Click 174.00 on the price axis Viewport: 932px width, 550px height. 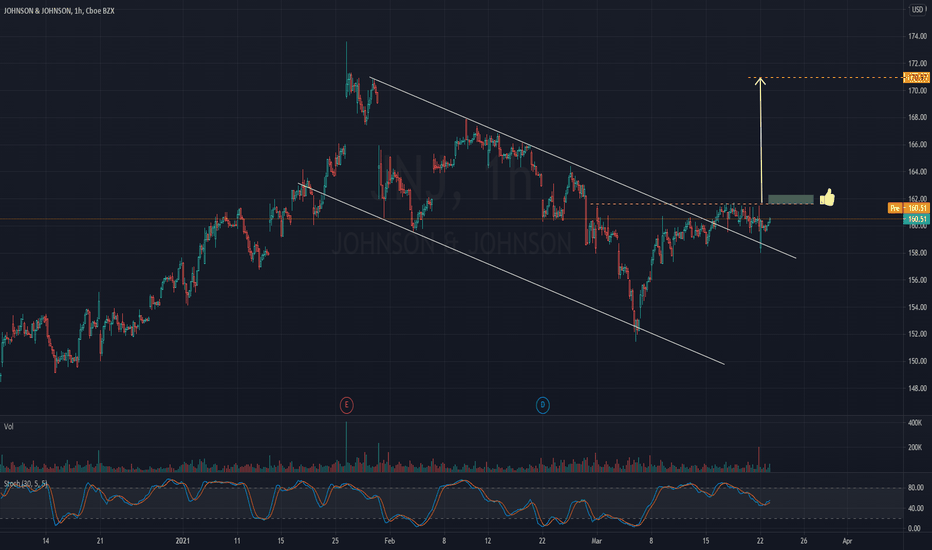coord(917,36)
